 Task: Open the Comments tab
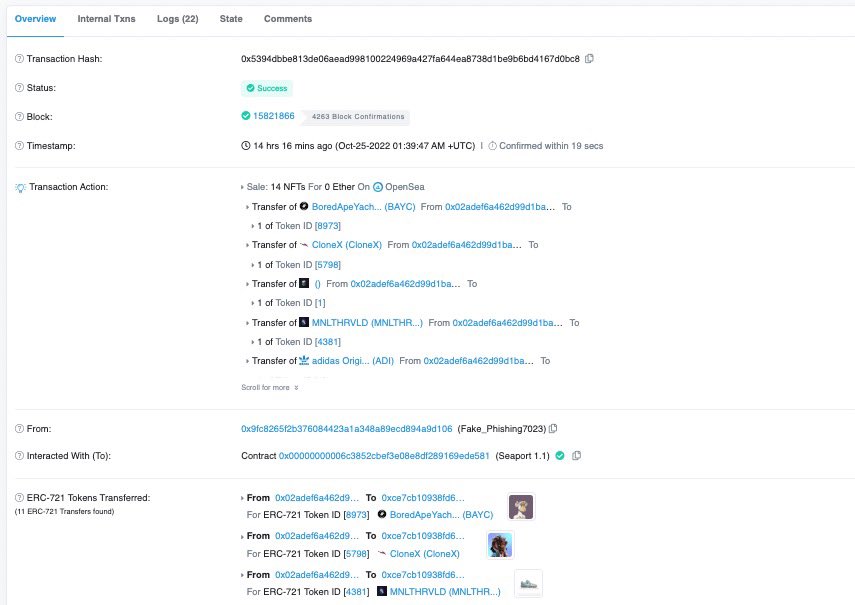(x=288, y=19)
